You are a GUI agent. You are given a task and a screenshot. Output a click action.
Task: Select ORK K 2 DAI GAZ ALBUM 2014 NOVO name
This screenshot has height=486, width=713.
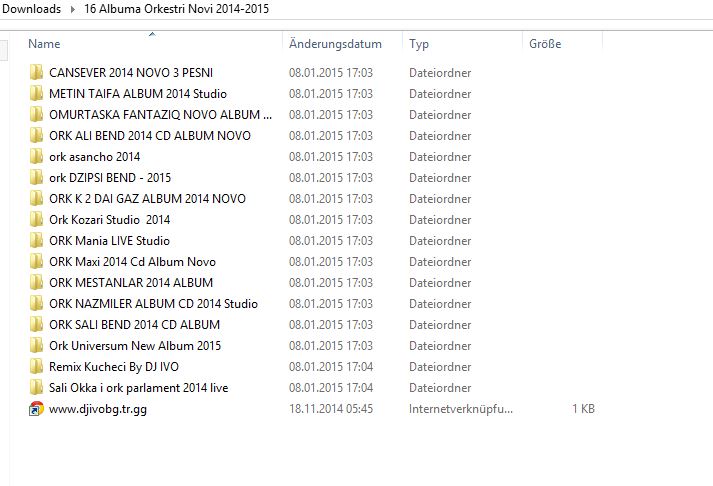click(x=147, y=198)
